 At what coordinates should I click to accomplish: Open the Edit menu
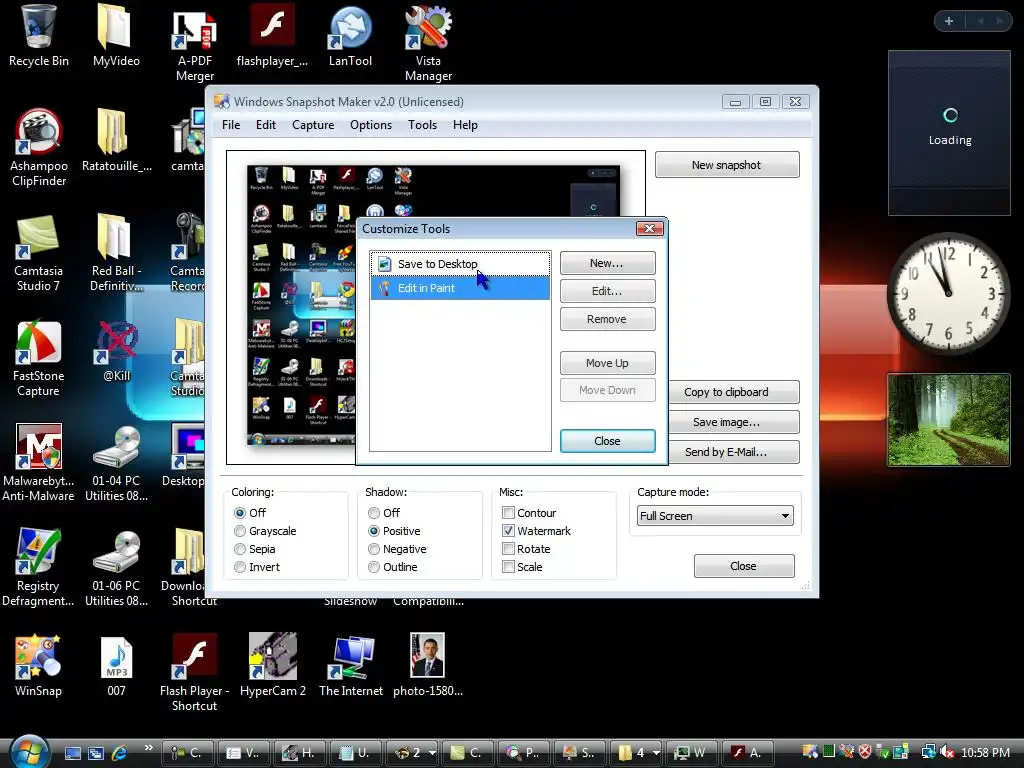point(266,125)
